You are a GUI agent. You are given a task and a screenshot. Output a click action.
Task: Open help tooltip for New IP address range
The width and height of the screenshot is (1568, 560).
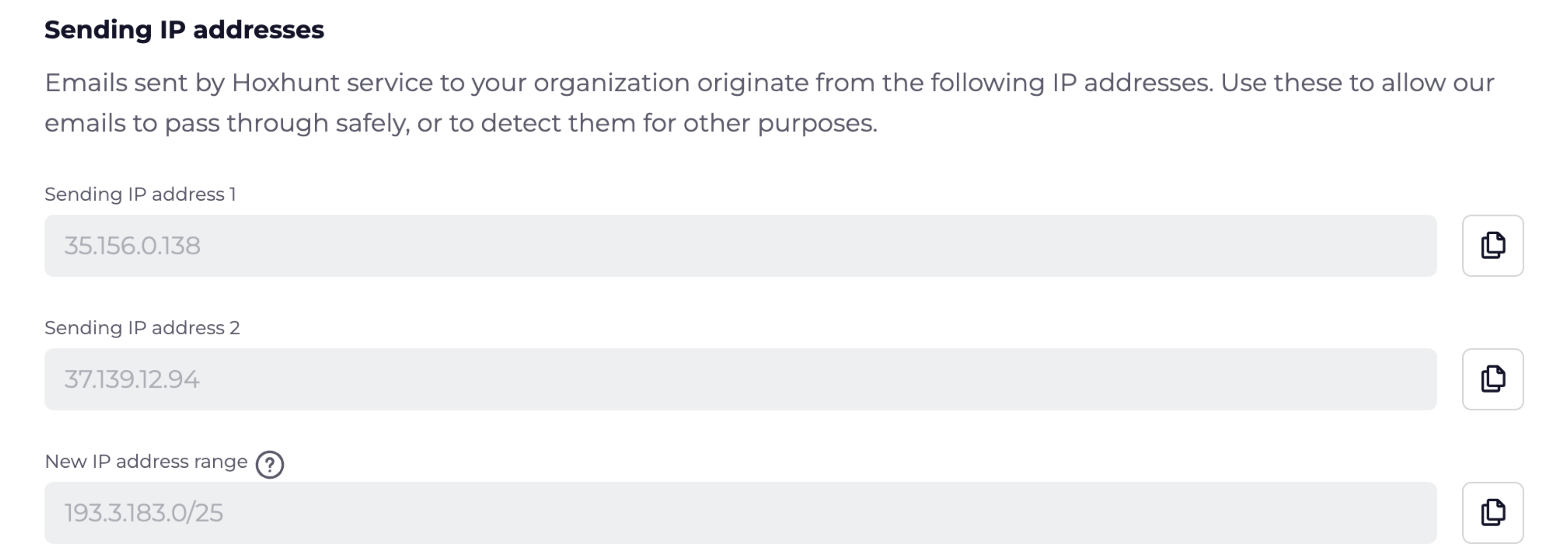click(x=270, y=465)
